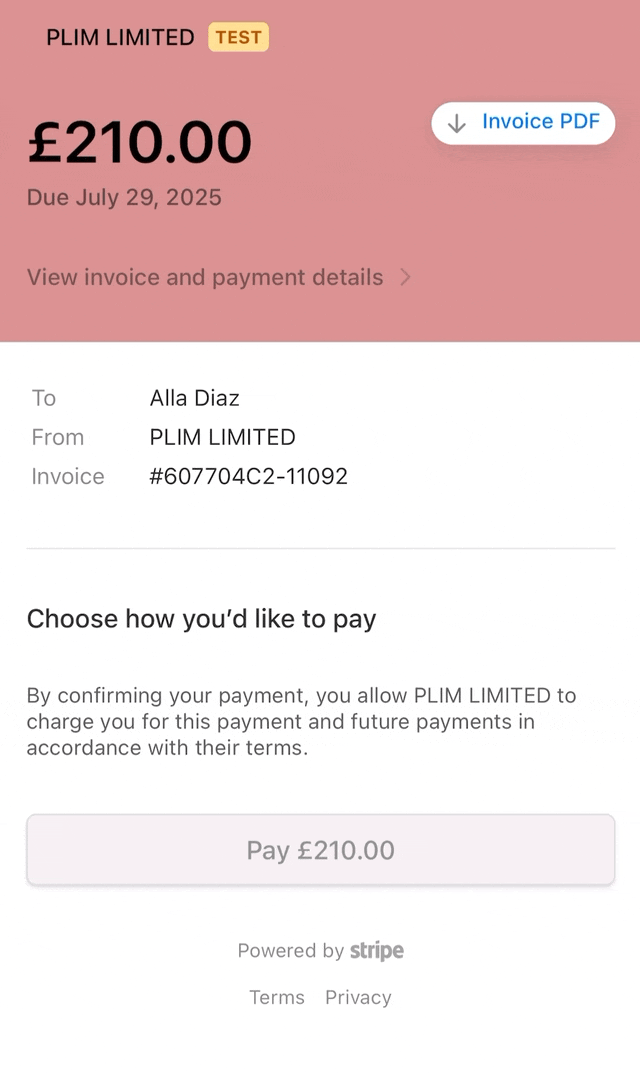Click invoice number #607704C2-11092
Viewport: 640px width, 1073px height.
click(248, 476)
